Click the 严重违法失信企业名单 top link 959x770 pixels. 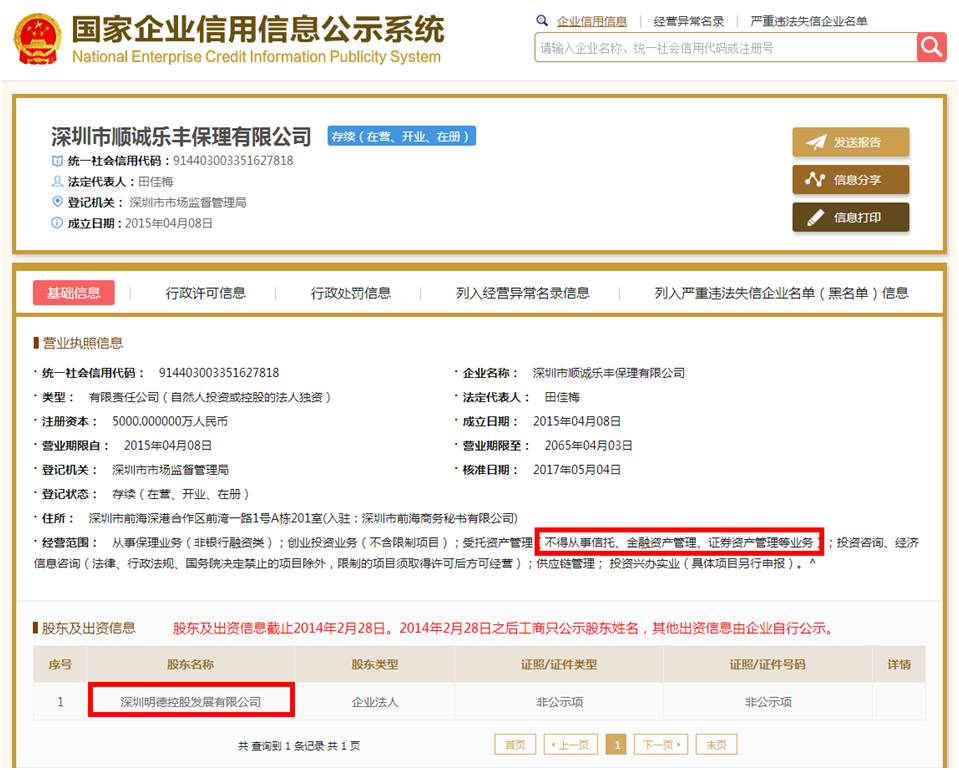click(x=808, y=21)
